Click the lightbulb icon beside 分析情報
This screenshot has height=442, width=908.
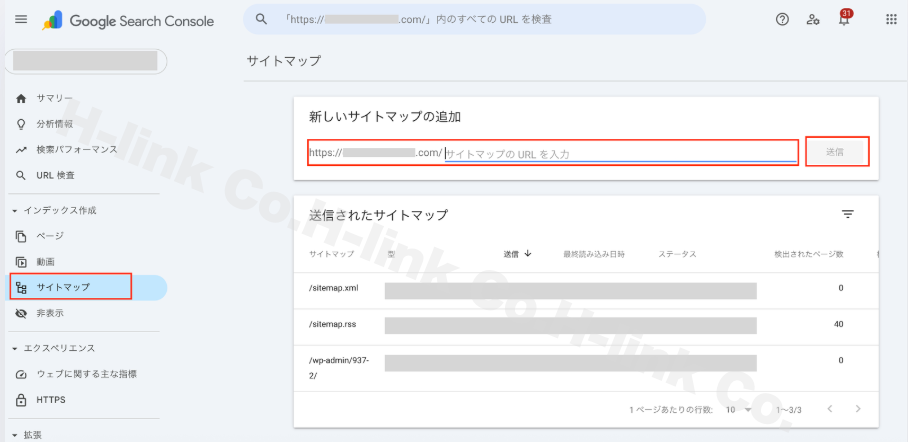(21, 124)
